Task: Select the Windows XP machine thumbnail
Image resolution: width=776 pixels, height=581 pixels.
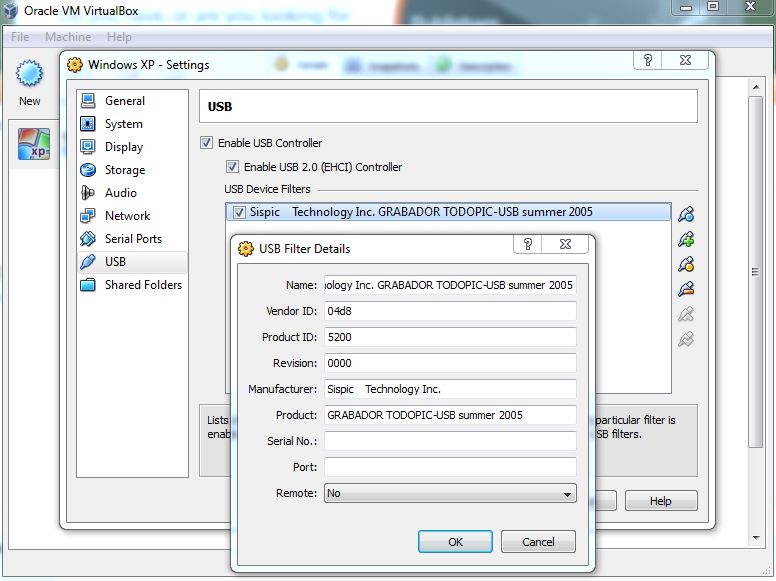Action: click(x=34, y=144)
